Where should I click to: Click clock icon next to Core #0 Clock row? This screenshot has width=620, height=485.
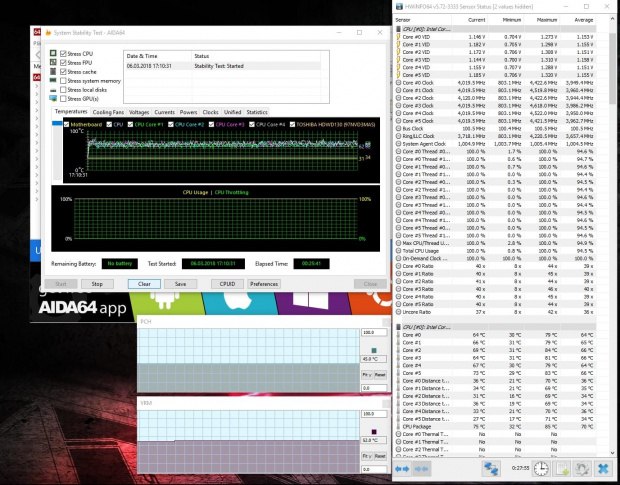click(x=399, y=83)
